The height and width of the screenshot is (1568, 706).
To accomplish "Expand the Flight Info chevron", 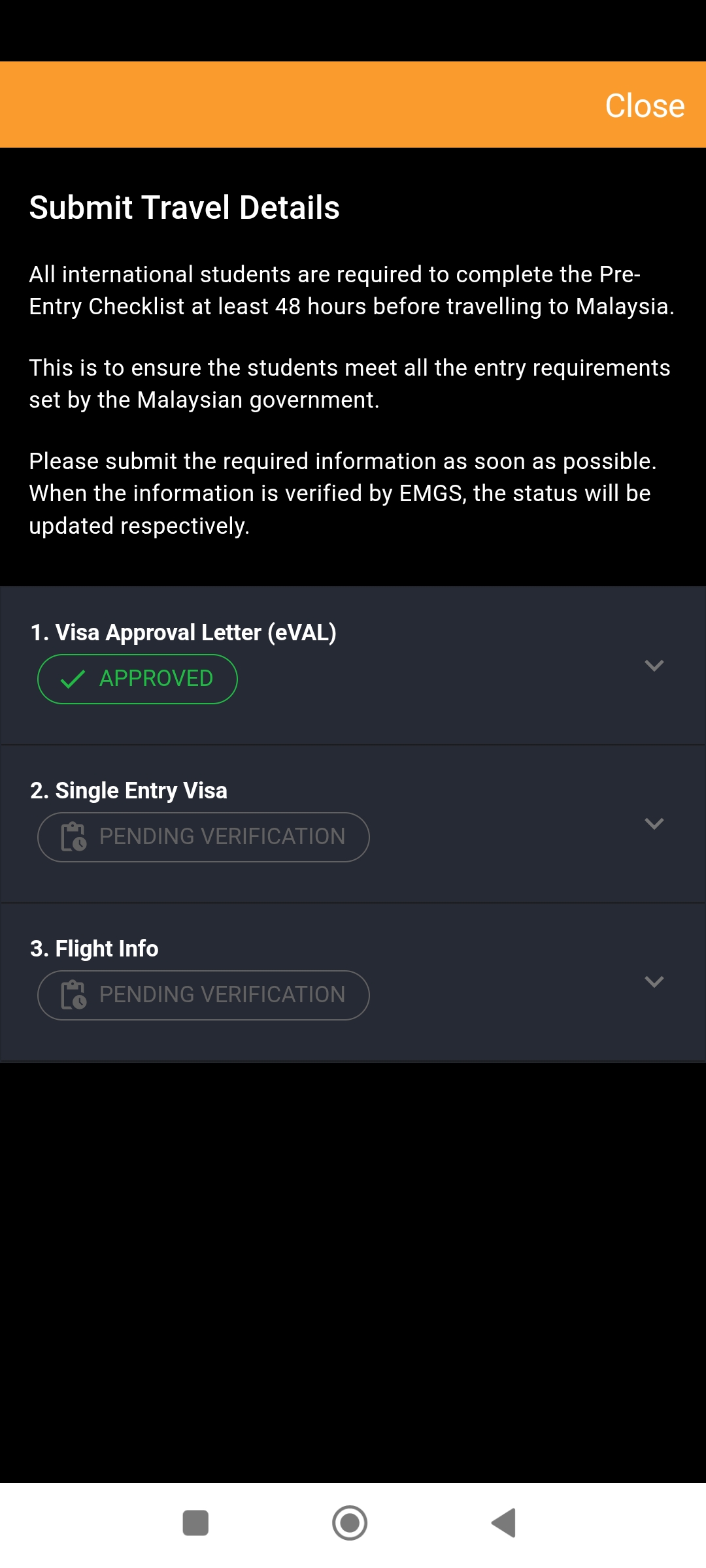I will (x=654, y=982).
